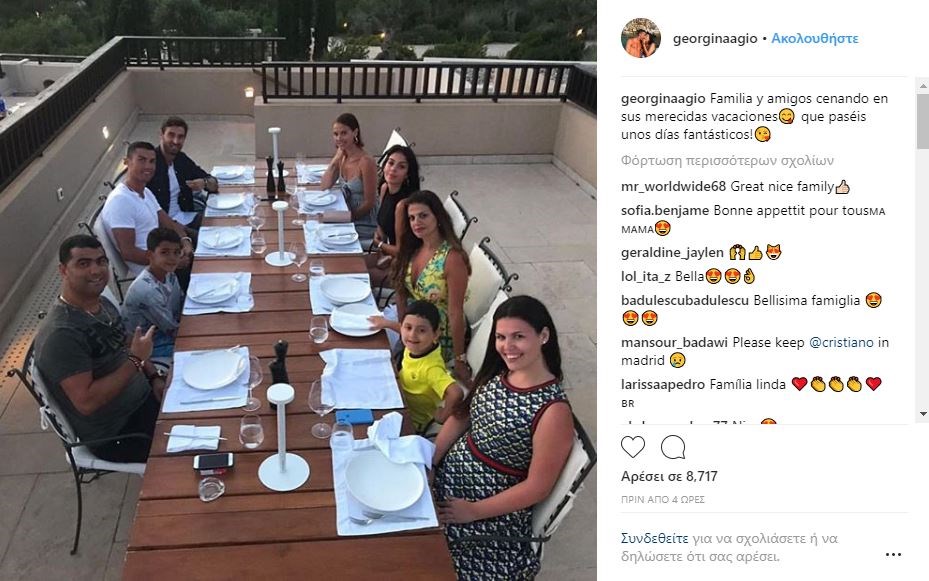
Task: Click the scrollbar down arrow in comments
Action: (923, 413)
